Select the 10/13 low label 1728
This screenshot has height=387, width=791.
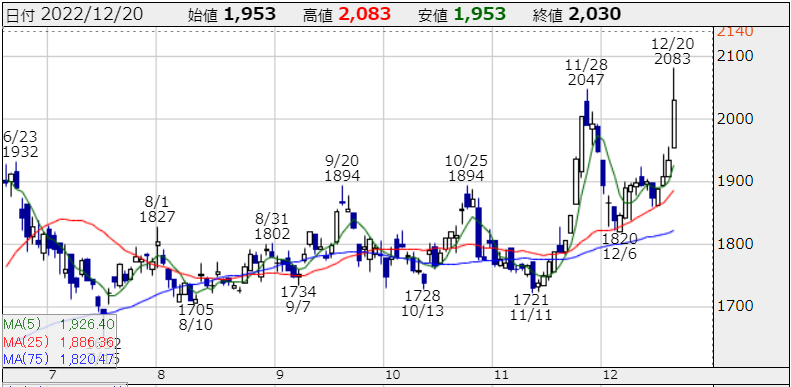tap(423, 303)
